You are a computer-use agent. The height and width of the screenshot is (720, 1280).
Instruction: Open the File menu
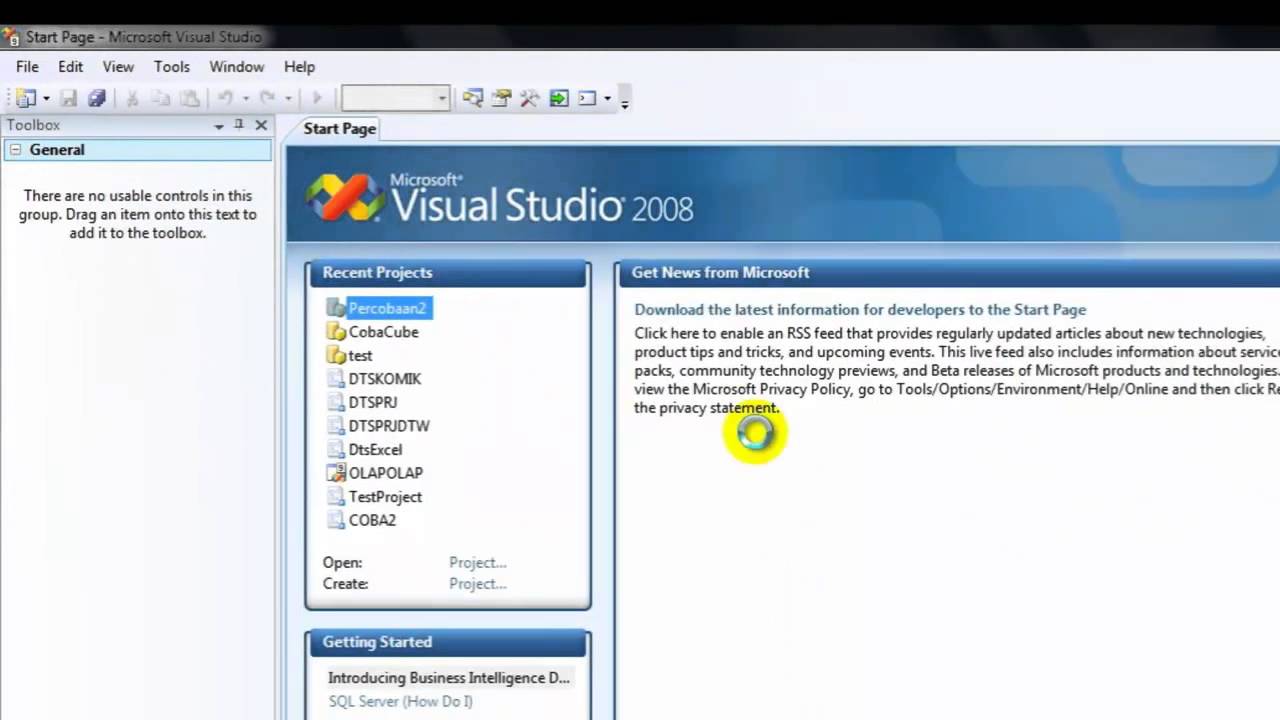(x=27, y=67)
